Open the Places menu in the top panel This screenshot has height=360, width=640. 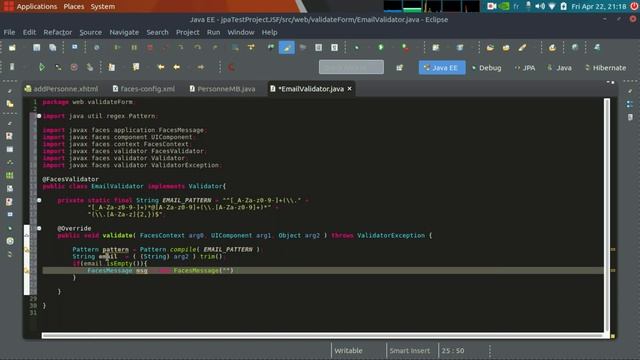pos(74,7)
